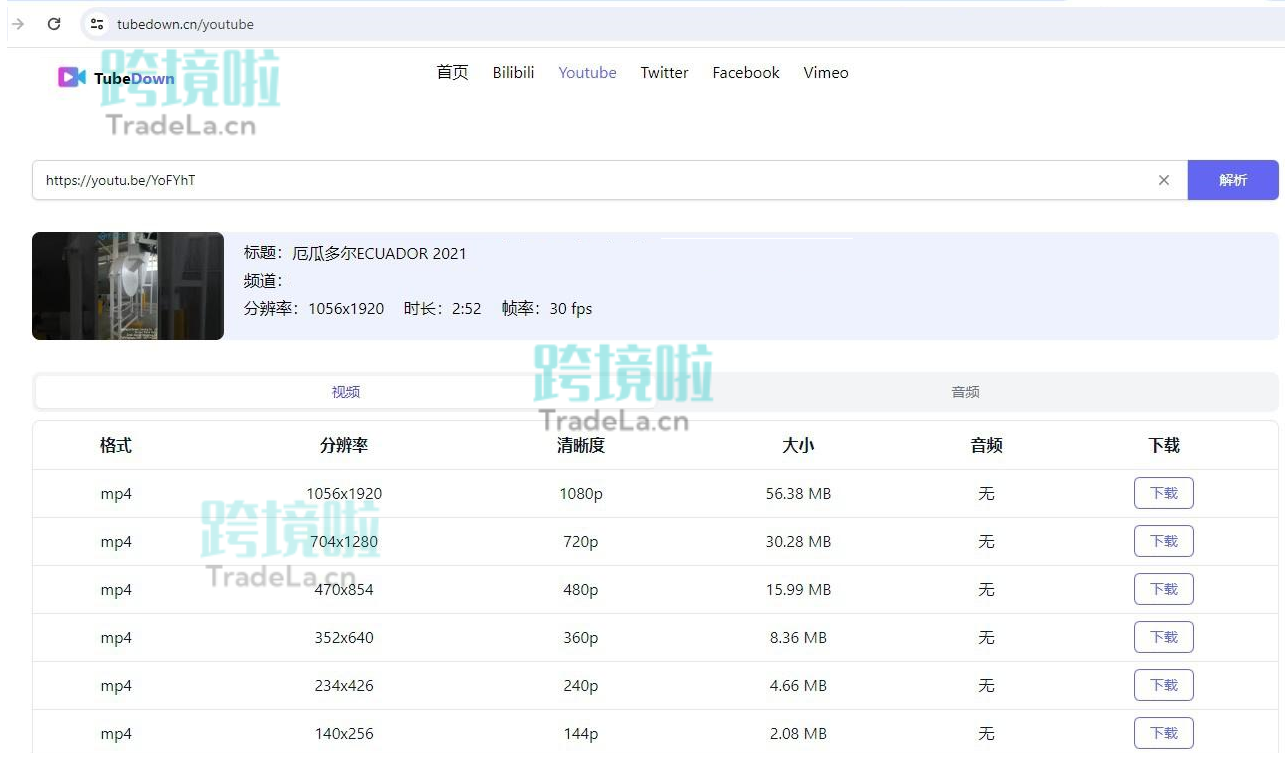Open the Twitter downloader section

coord(664,72)
